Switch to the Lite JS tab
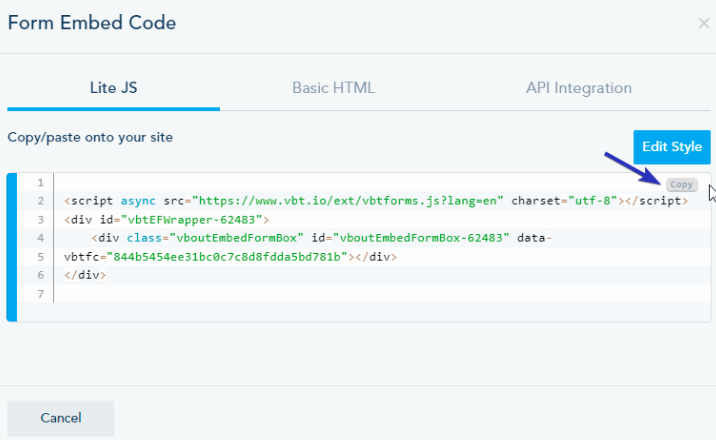716x440 pixels. click(113, 88)
